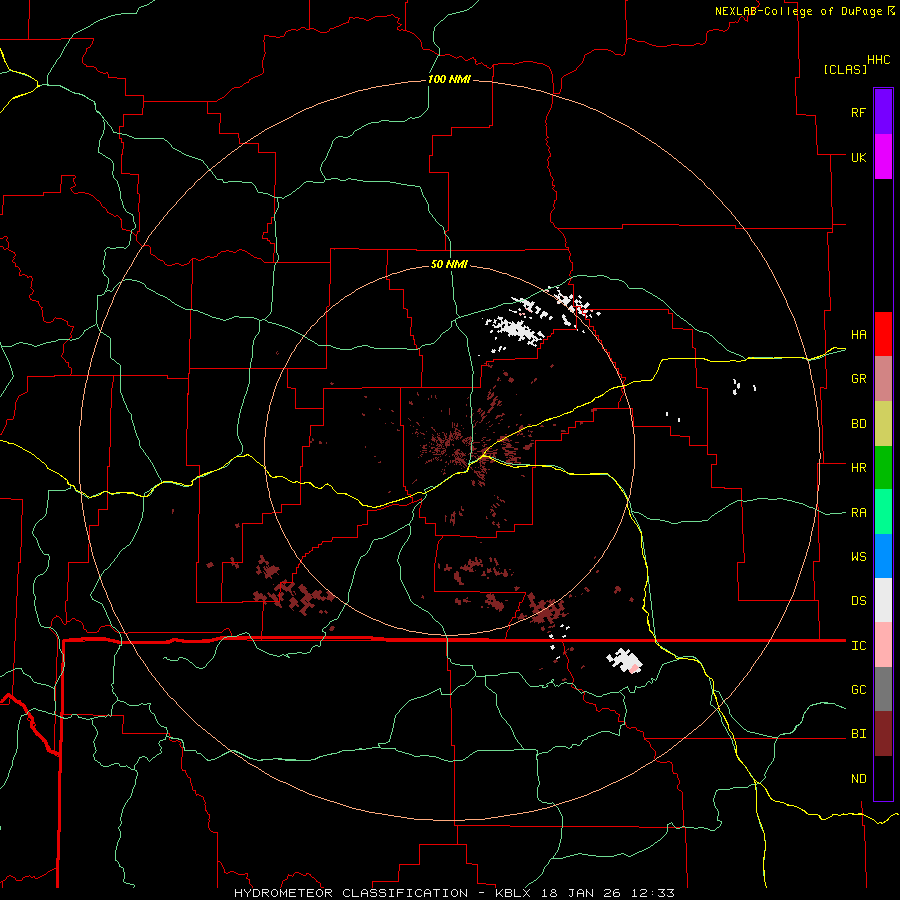Viewport: 900px width, 900px height.
Task: Click the "HHC" product code text
Action: pos(878,60)
